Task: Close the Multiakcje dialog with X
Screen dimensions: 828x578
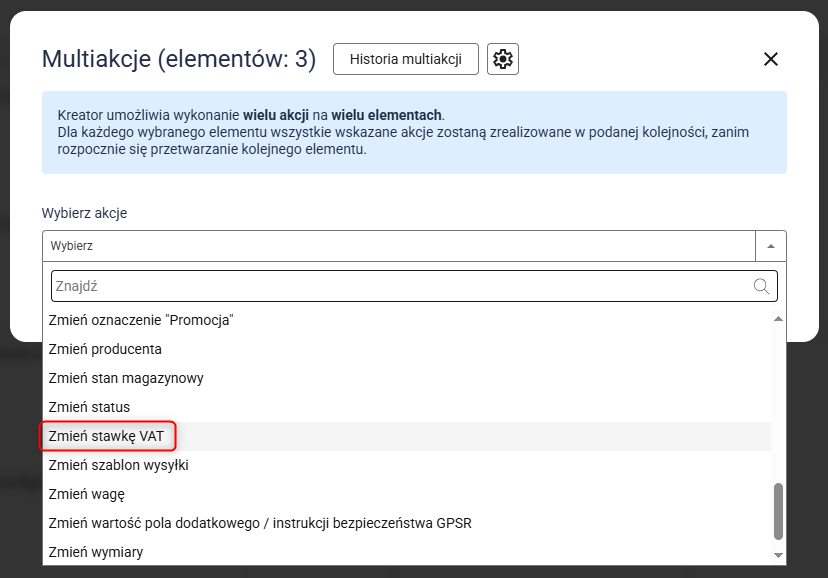Action: coord(770,59)
